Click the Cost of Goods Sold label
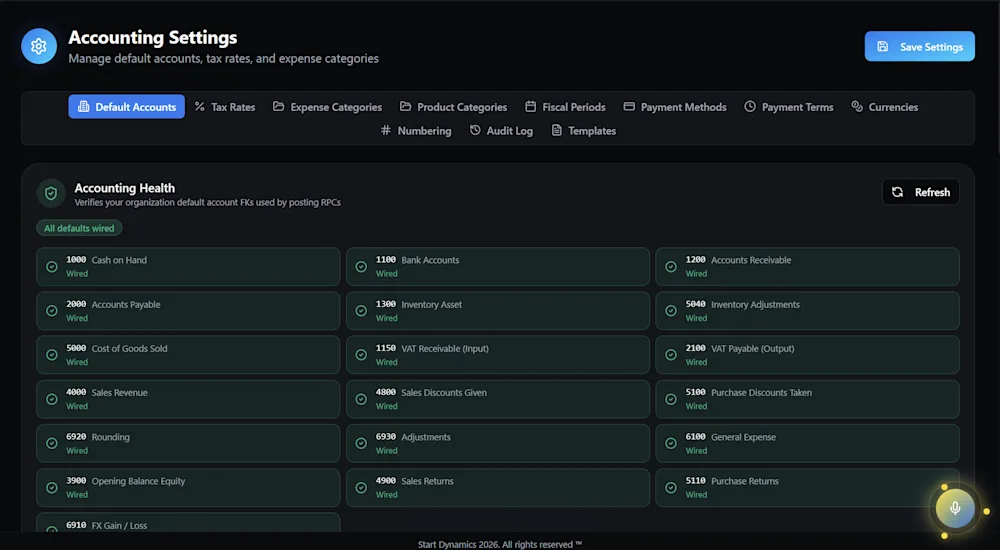 click(129, 348)
